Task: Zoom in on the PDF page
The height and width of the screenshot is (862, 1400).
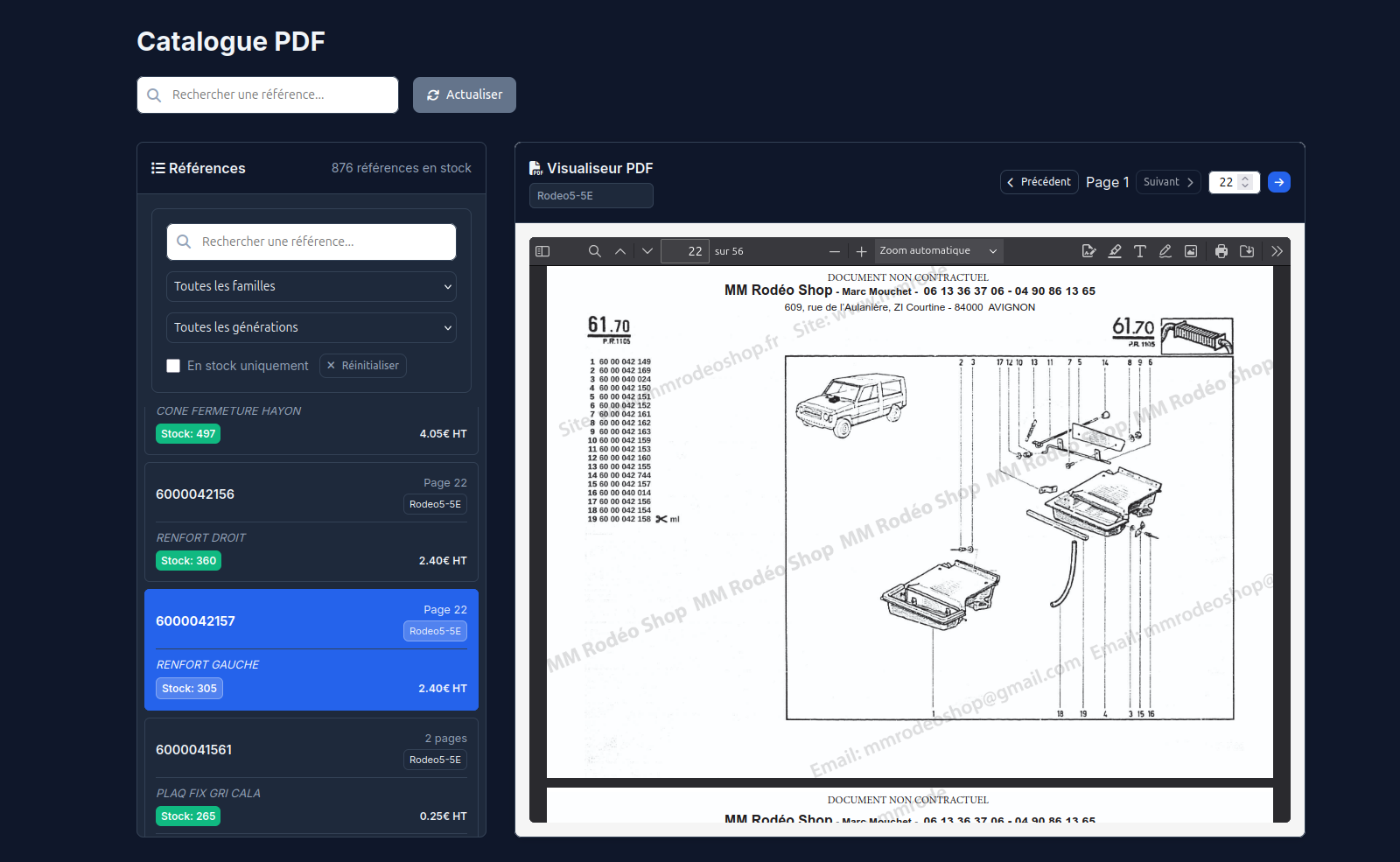Action: click(x=862, y=251)
